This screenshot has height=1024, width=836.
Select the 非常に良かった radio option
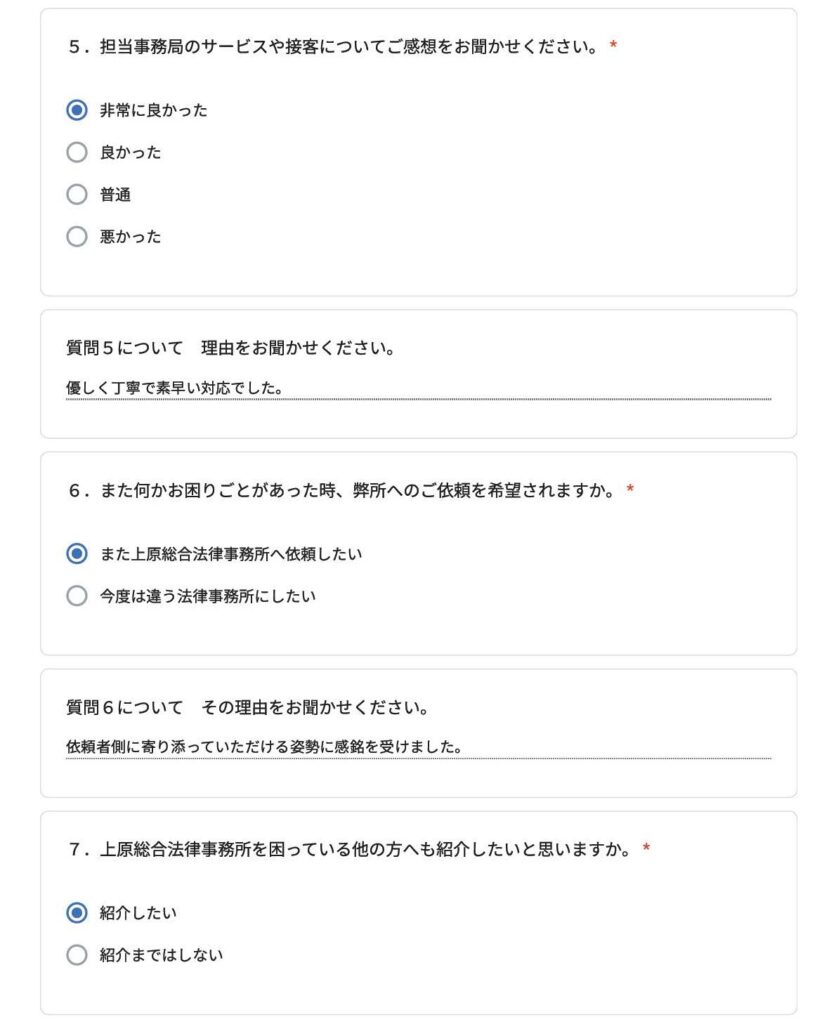(x=76, y=110)
